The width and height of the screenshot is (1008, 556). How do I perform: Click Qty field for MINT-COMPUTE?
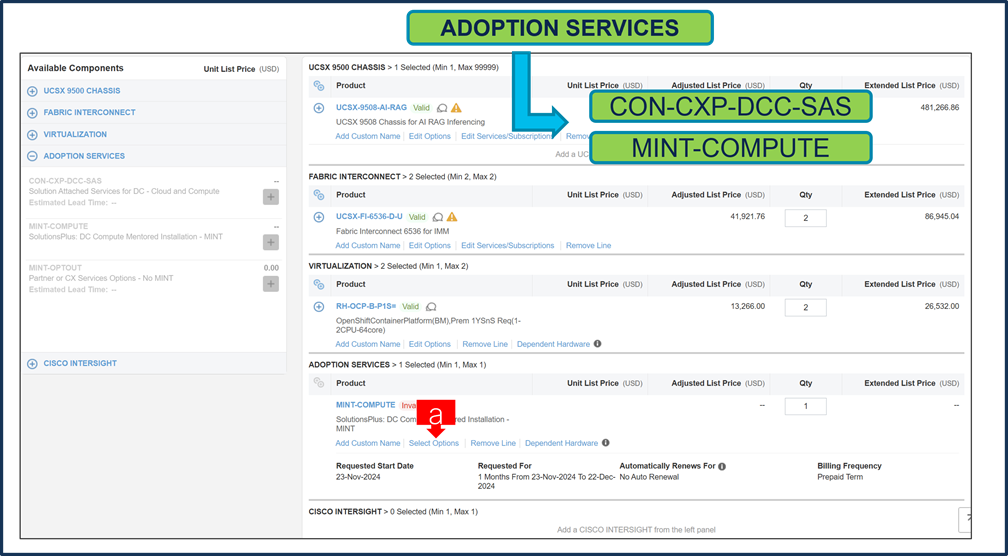[806, 406]
